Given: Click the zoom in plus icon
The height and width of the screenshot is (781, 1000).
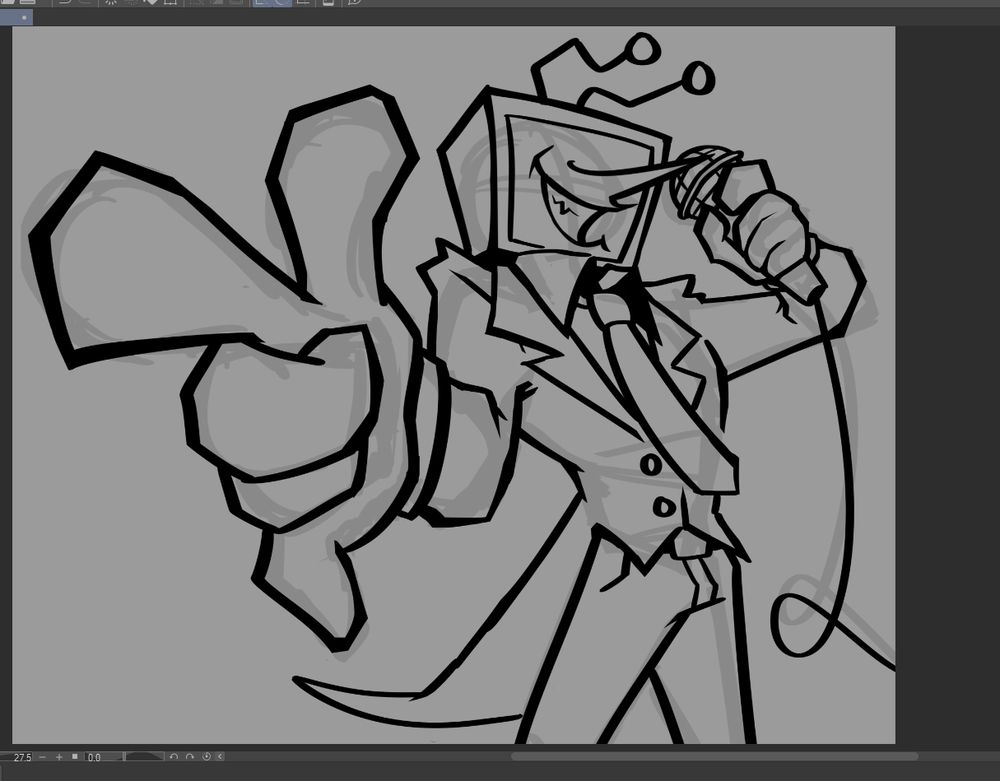Looking at the screenshot, I should point(59,757).
